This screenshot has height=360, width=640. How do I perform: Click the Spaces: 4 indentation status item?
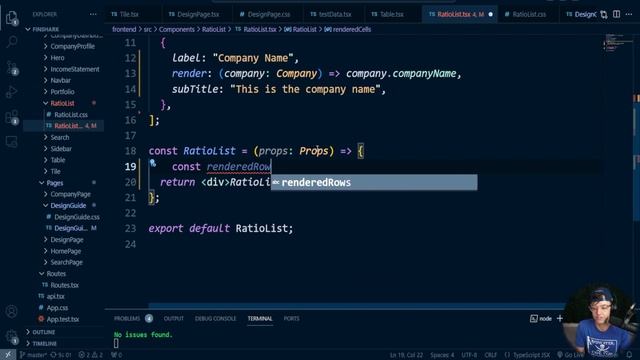(442, 355)
